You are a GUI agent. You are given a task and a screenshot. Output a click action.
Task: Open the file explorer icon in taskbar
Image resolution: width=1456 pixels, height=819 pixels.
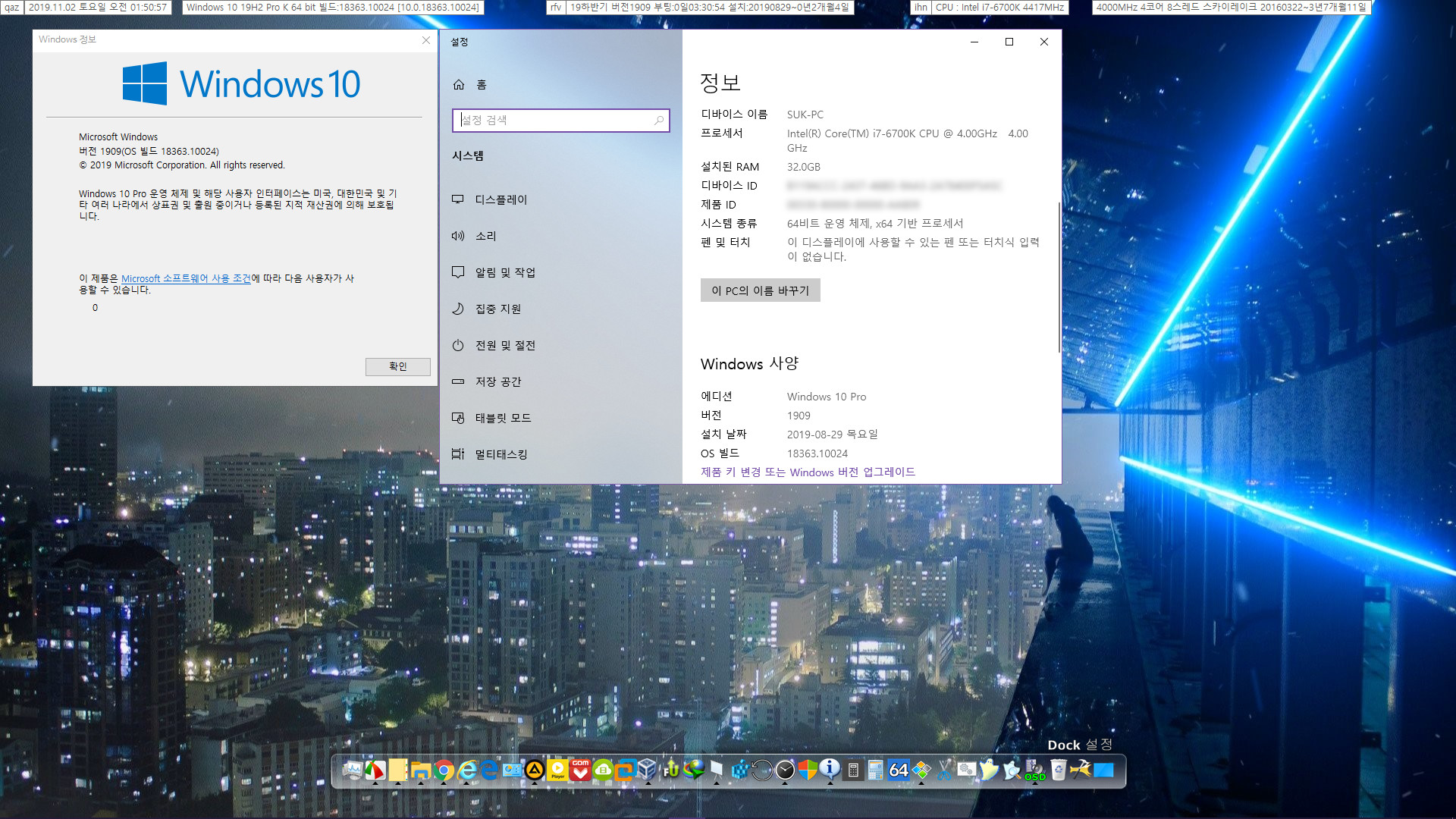point(421,770)
